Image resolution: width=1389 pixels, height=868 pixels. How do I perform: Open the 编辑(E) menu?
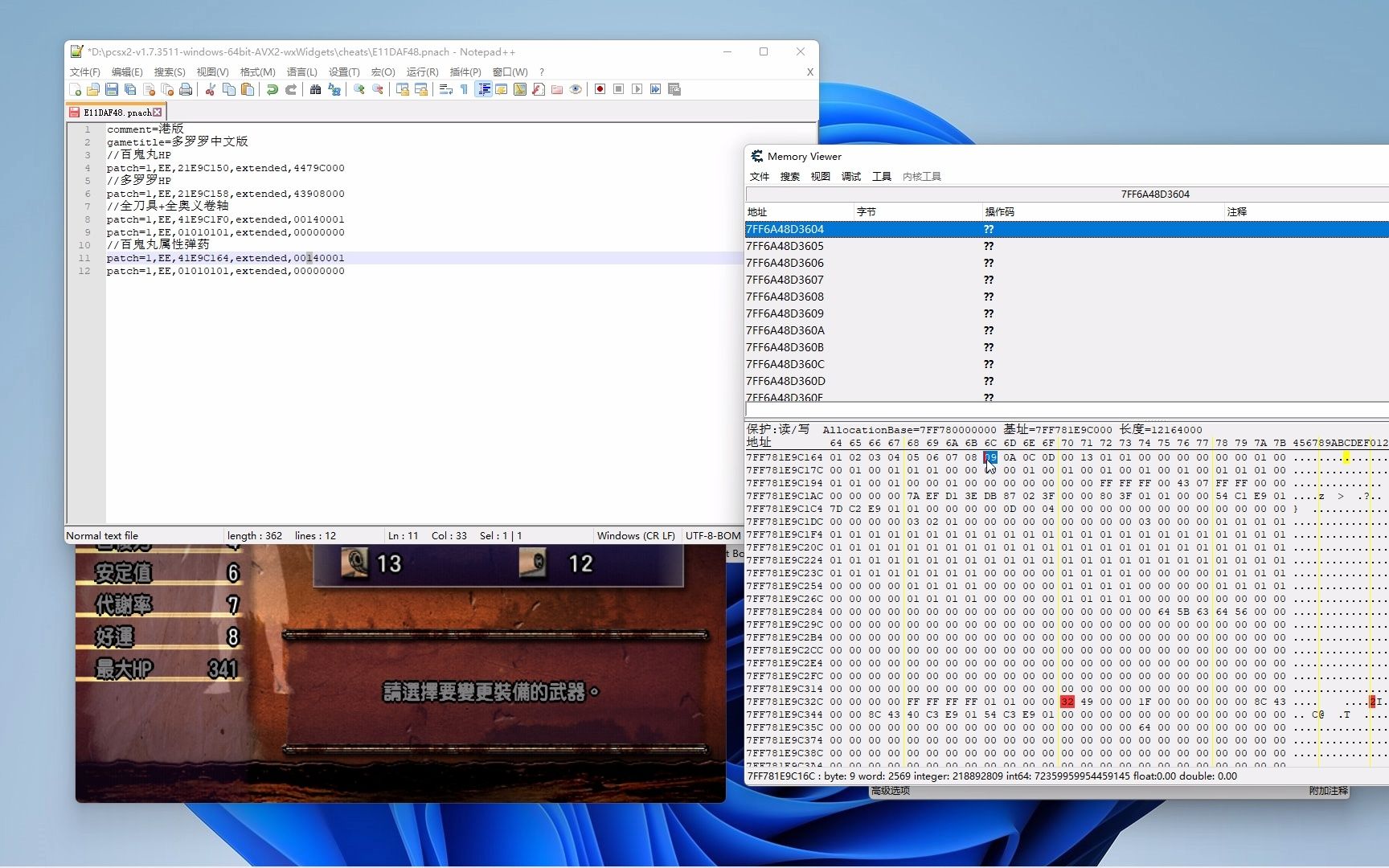click(x=127, y=72)
